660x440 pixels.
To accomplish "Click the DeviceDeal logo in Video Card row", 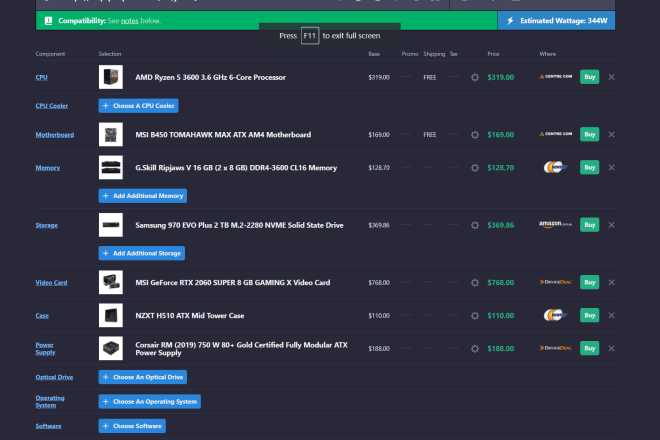I will [556, 282].
